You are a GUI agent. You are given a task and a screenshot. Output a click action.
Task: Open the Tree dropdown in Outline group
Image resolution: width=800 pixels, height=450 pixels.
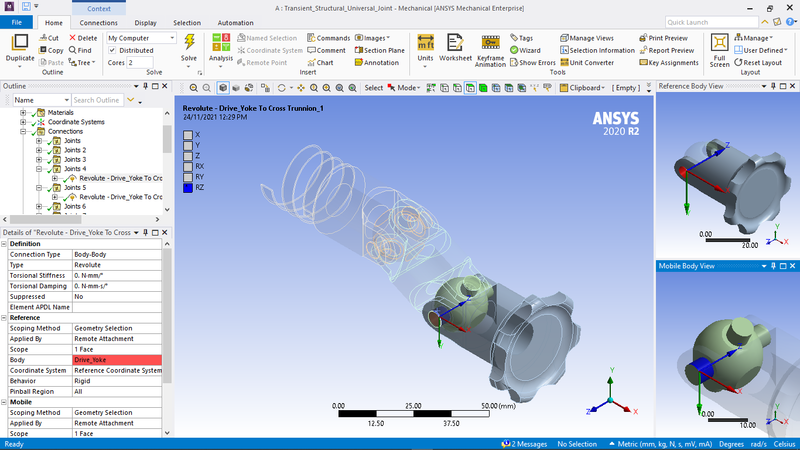coord(82,63)
